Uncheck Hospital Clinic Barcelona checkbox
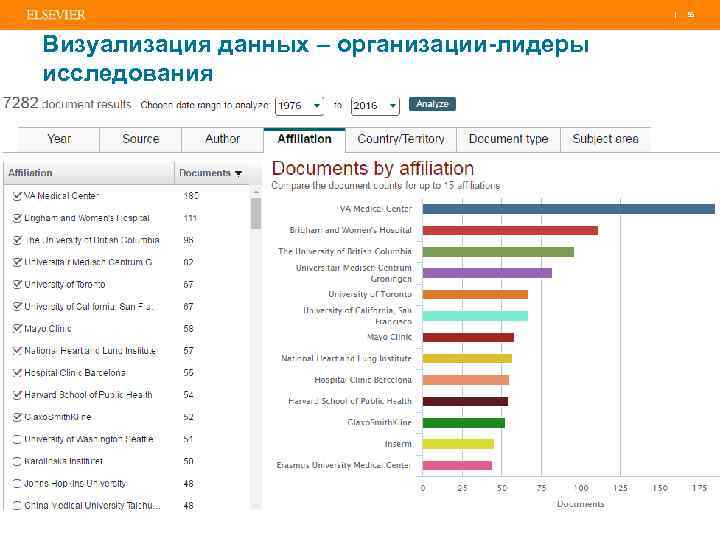Viewport: 720px width, 540px height. click(x=17, y=373)
